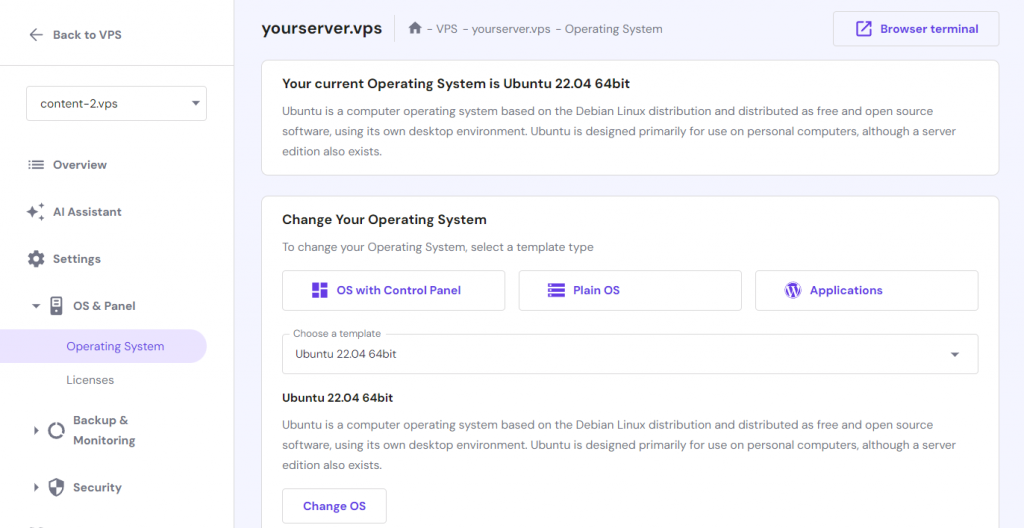Click the Overview list icon in sidebar
Image resolution: width=1024 pixels, height=528 pixels.
coord(36,165)
